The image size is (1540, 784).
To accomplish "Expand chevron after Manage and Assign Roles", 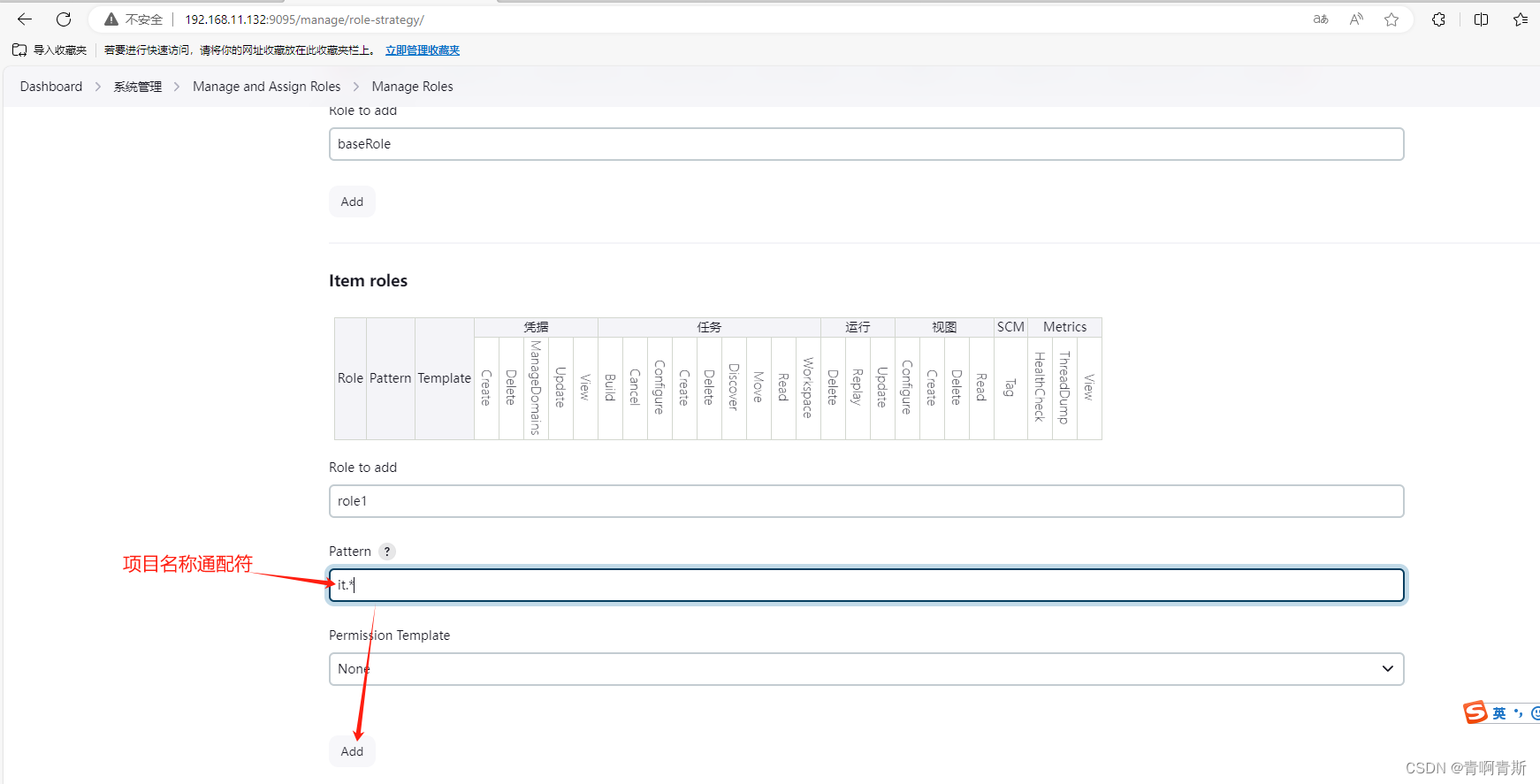I will pos(356,87).
